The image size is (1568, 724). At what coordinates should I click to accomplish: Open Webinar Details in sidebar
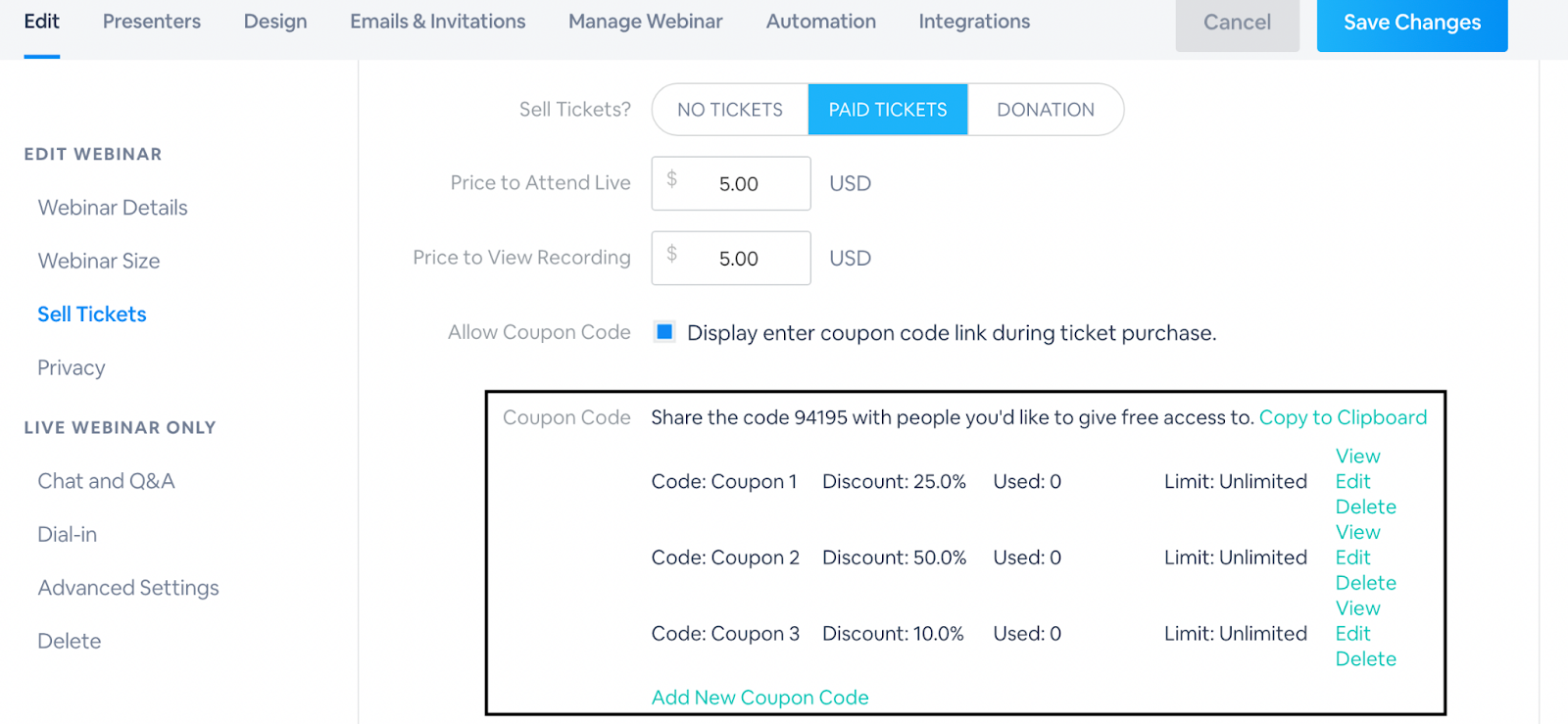click(x=113, y=208)
